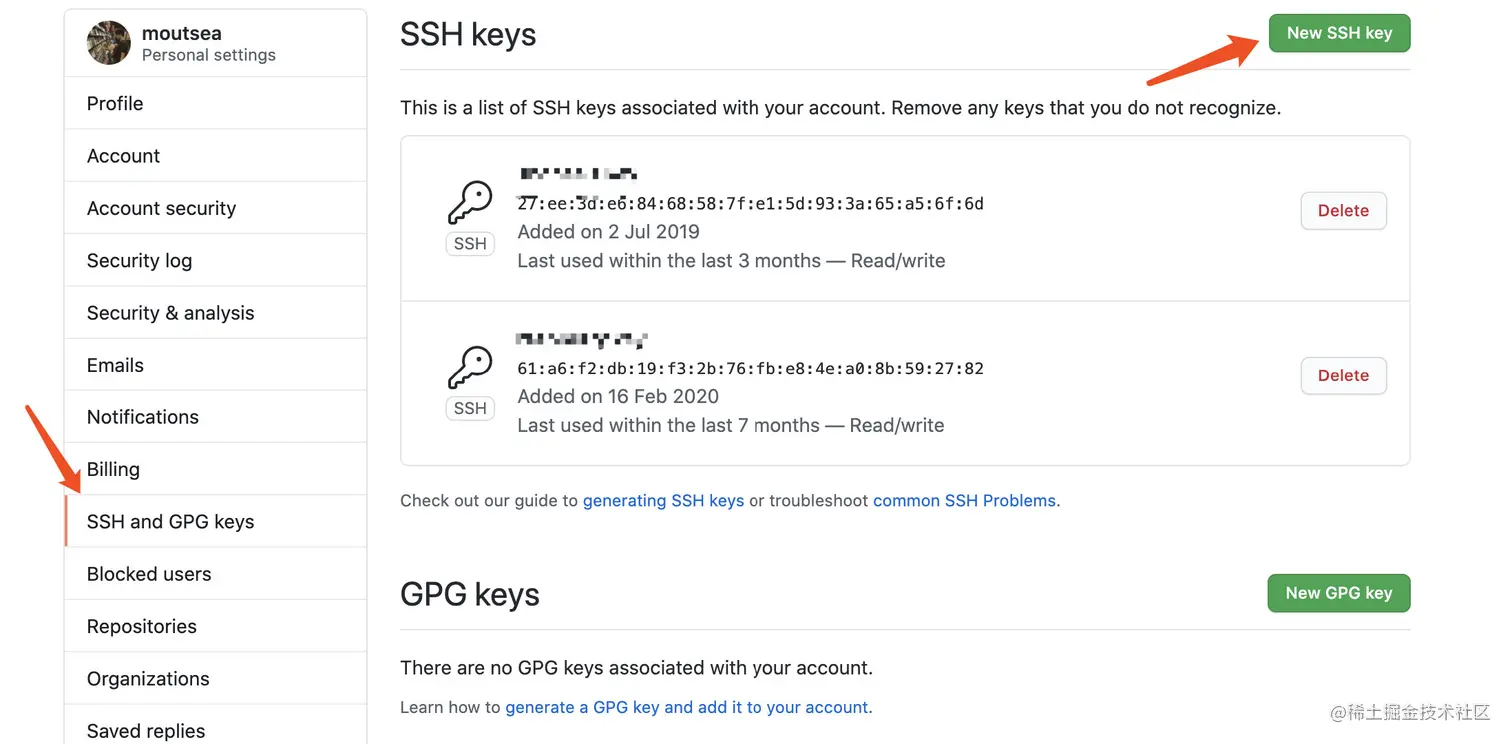
Task: Go to Account security settings
Action: pos(161,208)
